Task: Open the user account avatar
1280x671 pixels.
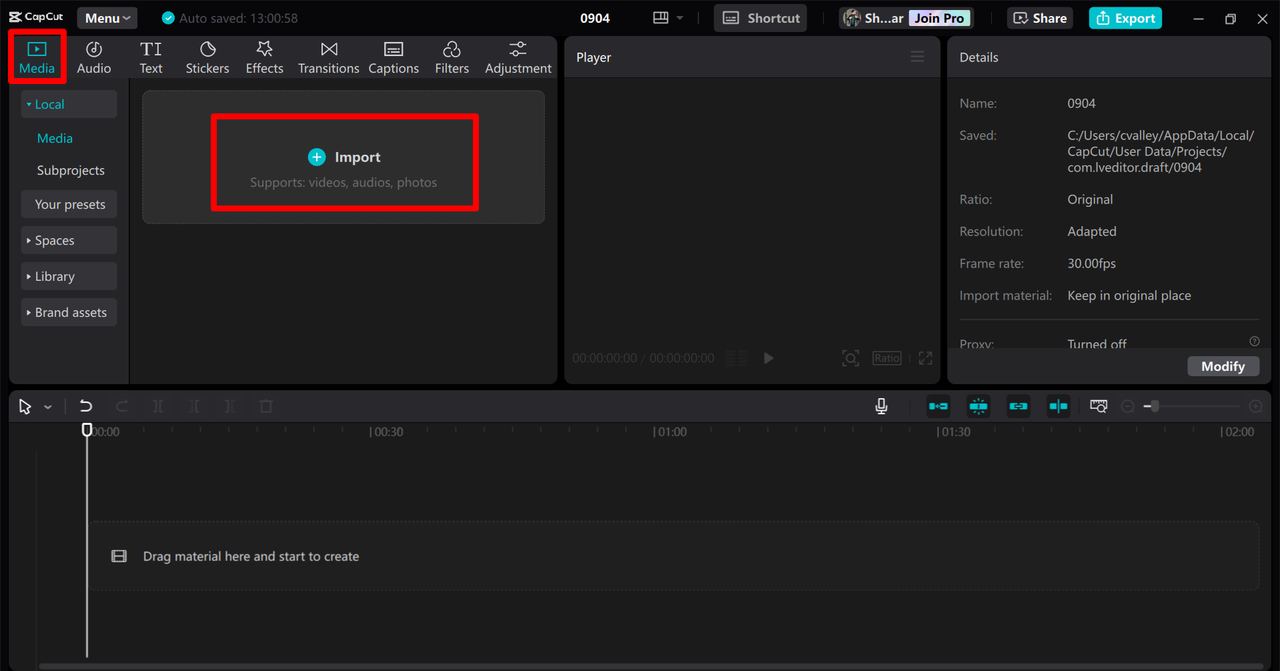Action: click(852, 18)
